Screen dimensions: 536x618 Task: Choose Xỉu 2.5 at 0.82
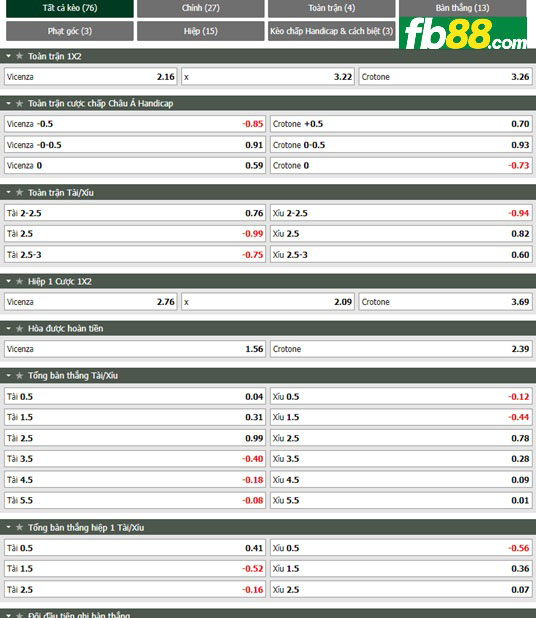point(401,234)
